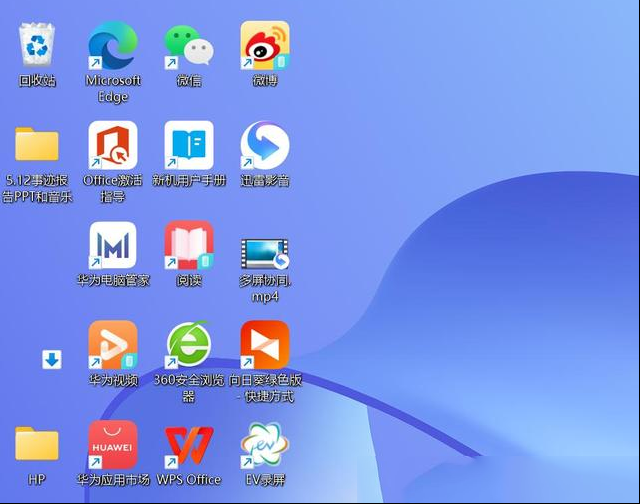This screenshot has height=504, width=640.
Task: Open the 阅读 reading app icon
Action: coord(189,245)
